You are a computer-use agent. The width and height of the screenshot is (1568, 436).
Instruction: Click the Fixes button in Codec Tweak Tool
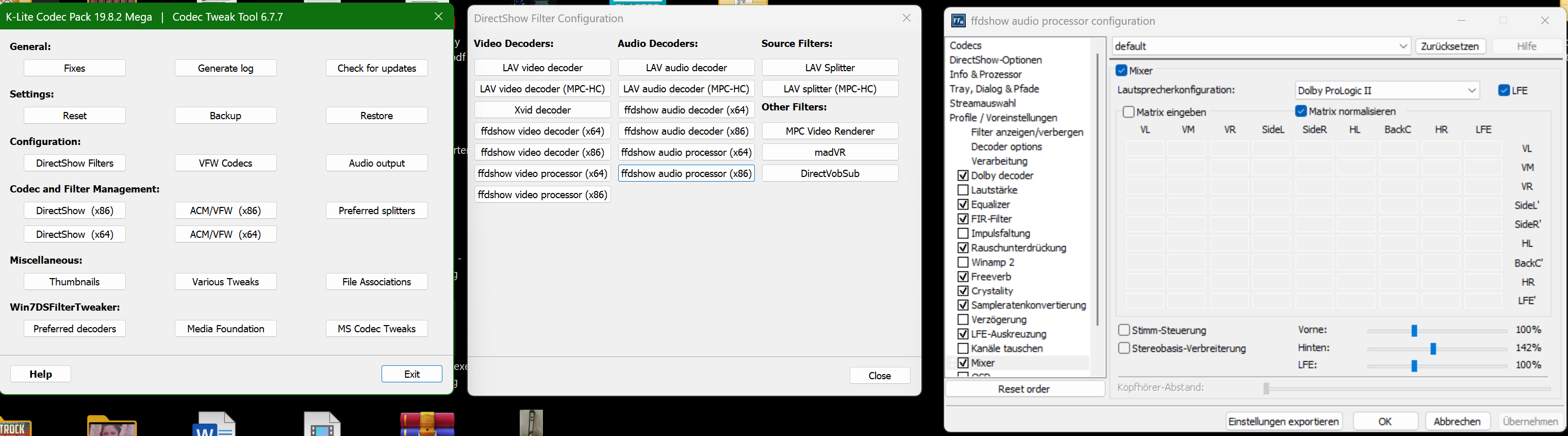click(x=75, y=68)
